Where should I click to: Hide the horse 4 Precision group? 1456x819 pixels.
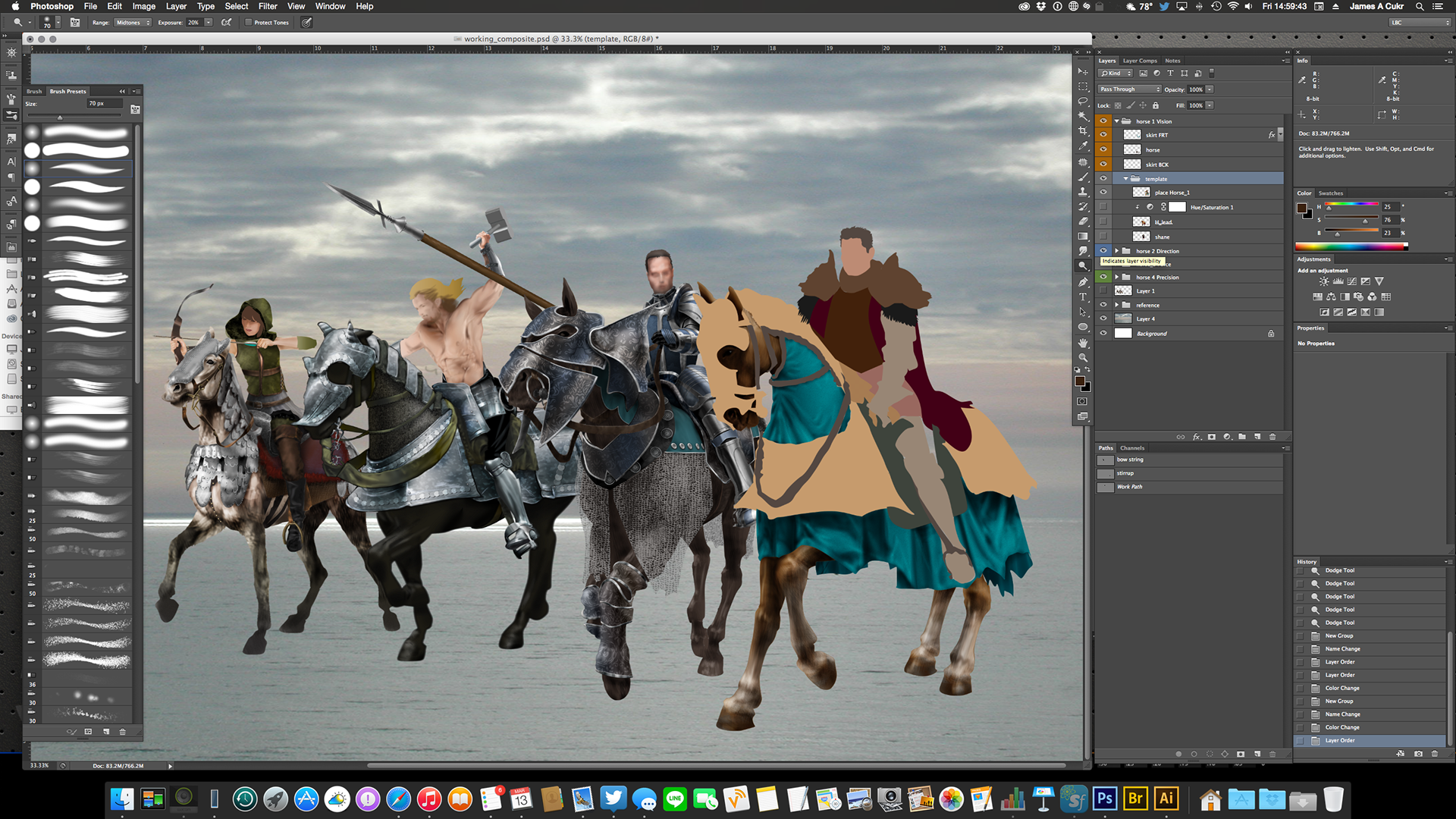pyautogui.click(x=1103, y=277)
